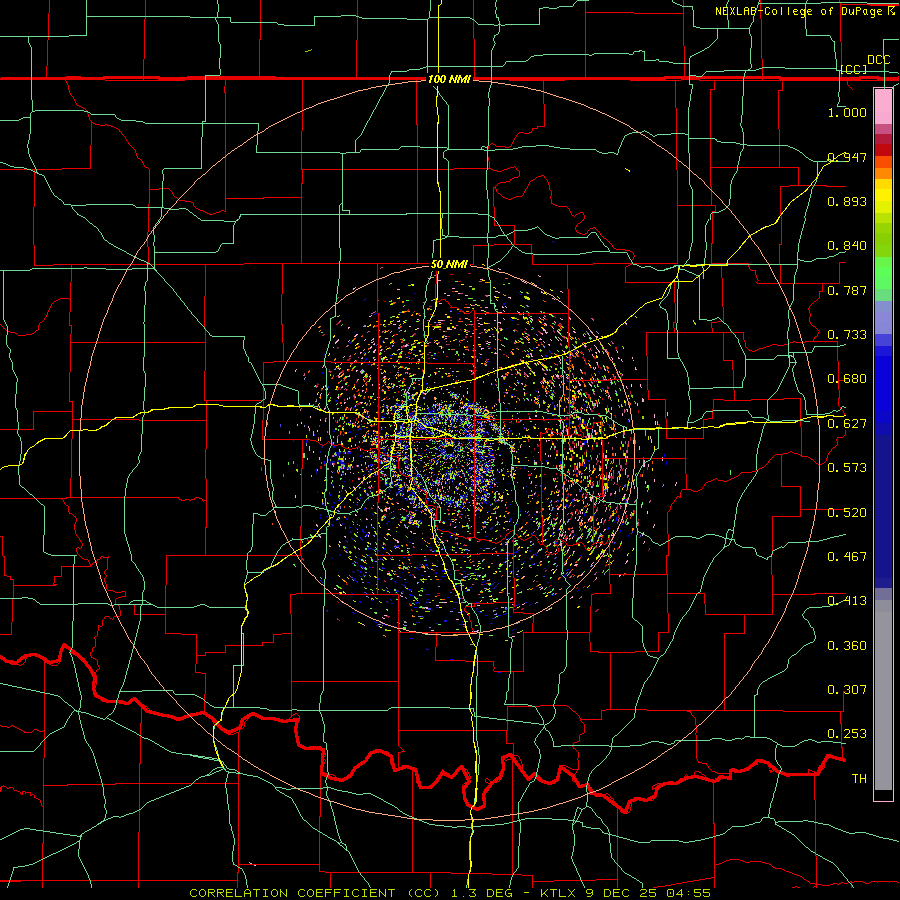Viewport: 900px width, 900px height.
Task: Select the 0.787 scale value
Action: [x=847, y=290]
